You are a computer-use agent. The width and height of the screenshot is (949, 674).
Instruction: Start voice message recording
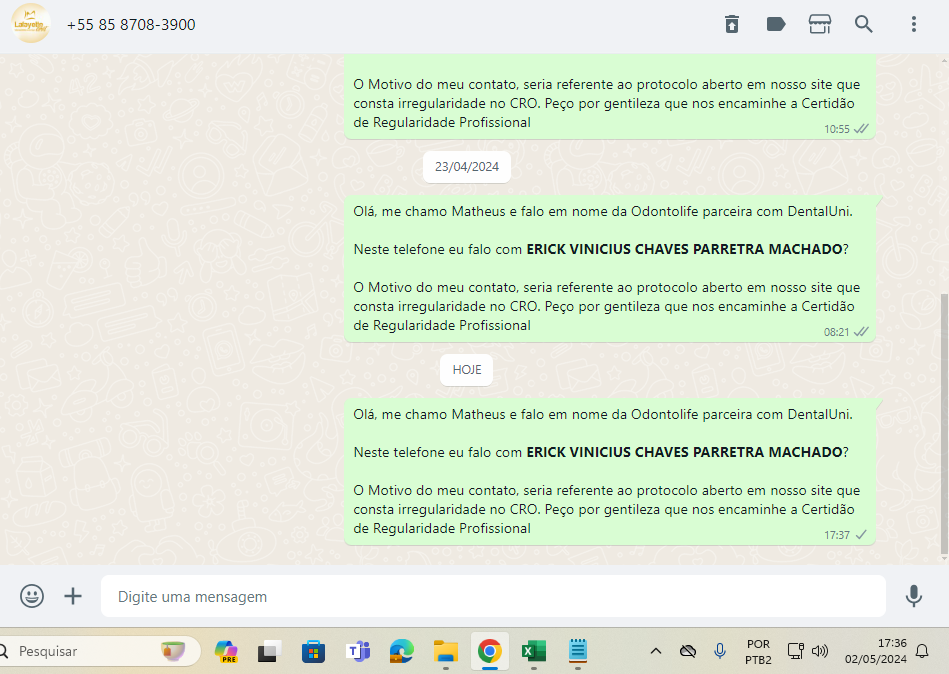coord(914,596)
